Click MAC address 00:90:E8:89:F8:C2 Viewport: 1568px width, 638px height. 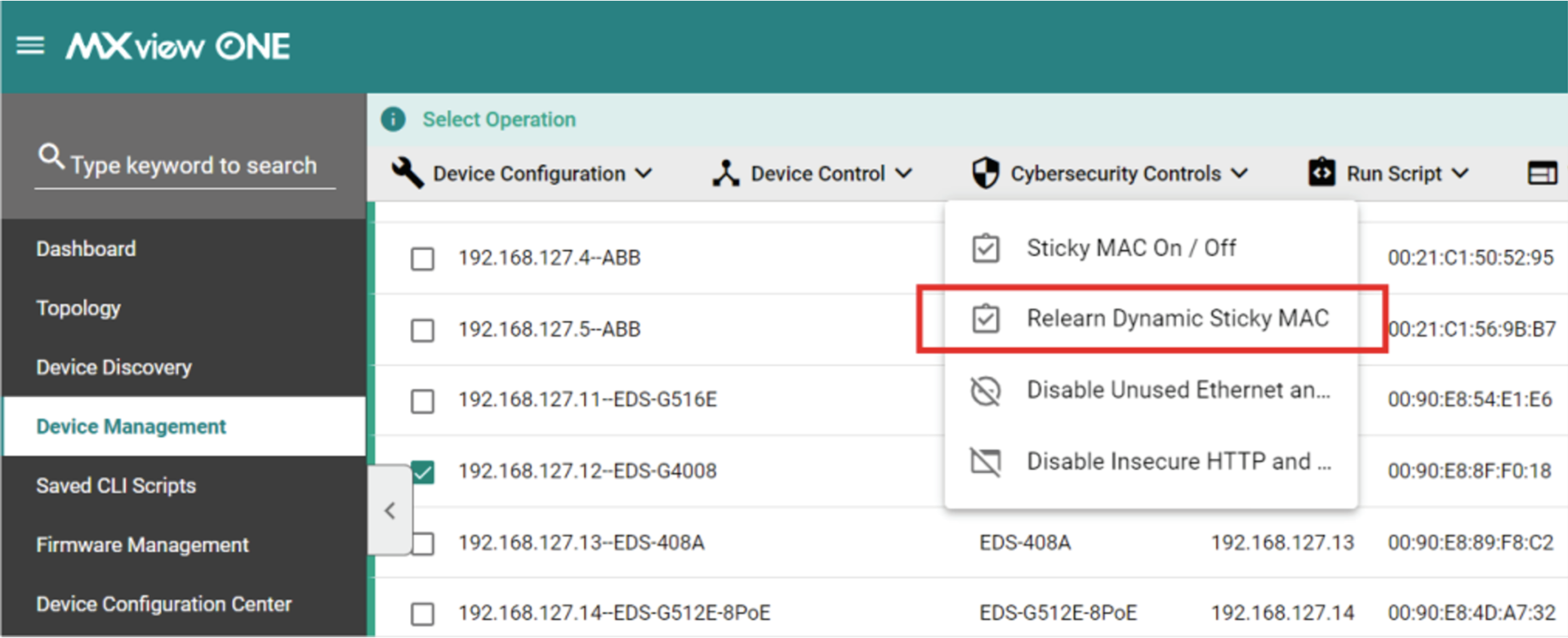pyautogui.click(x=1471, y=542)
